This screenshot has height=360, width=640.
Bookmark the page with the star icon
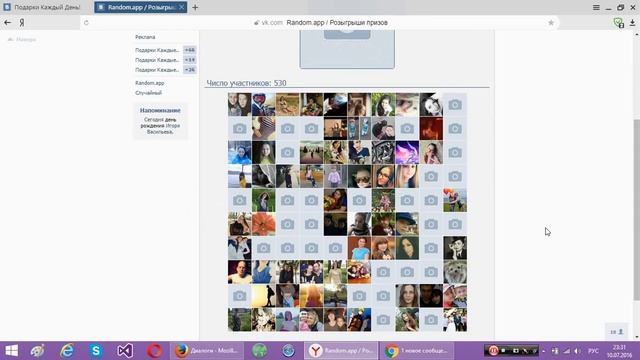click(551, 23)
